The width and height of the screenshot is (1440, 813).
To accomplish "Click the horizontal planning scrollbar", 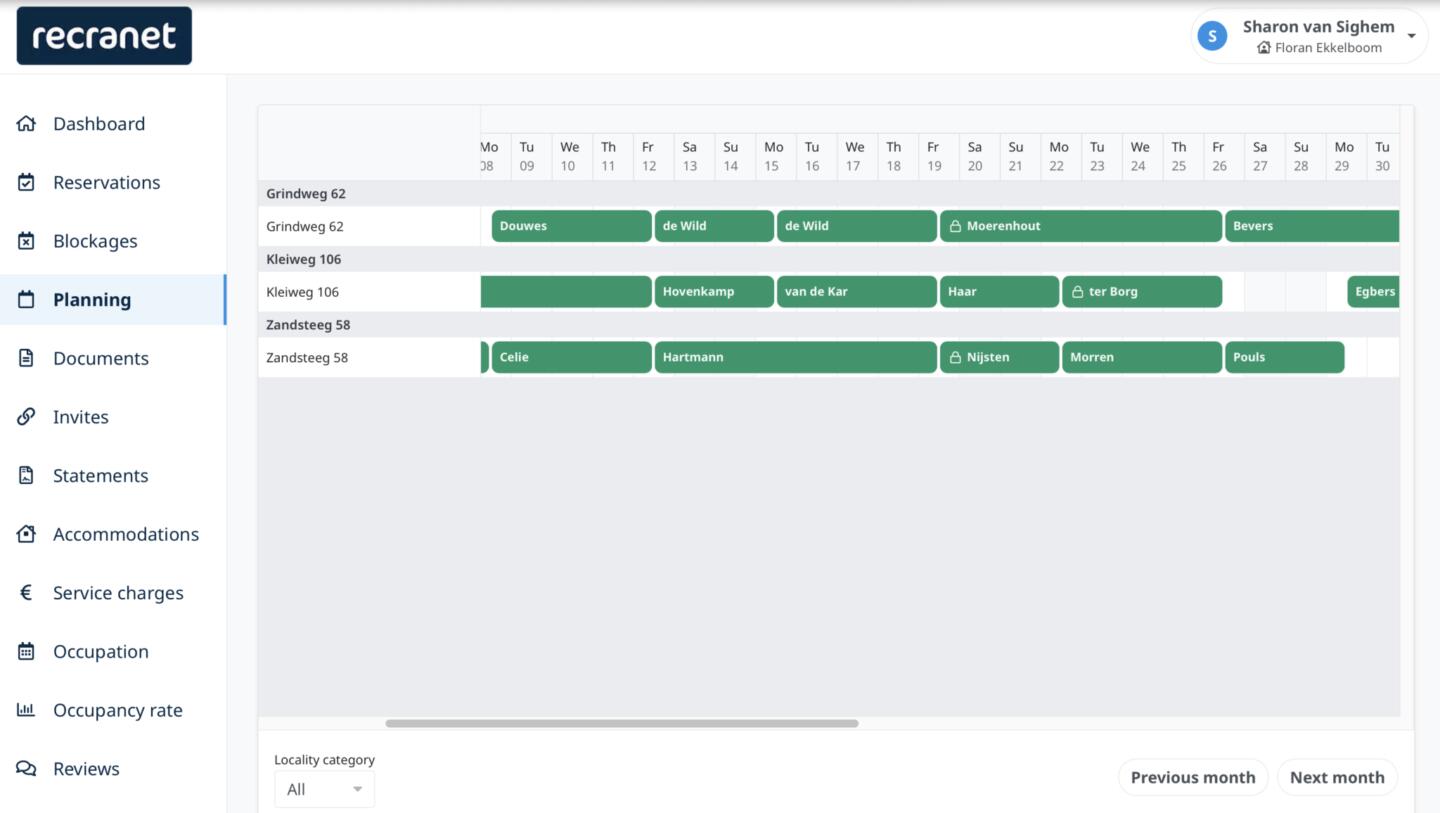I will tap(621, 723).
